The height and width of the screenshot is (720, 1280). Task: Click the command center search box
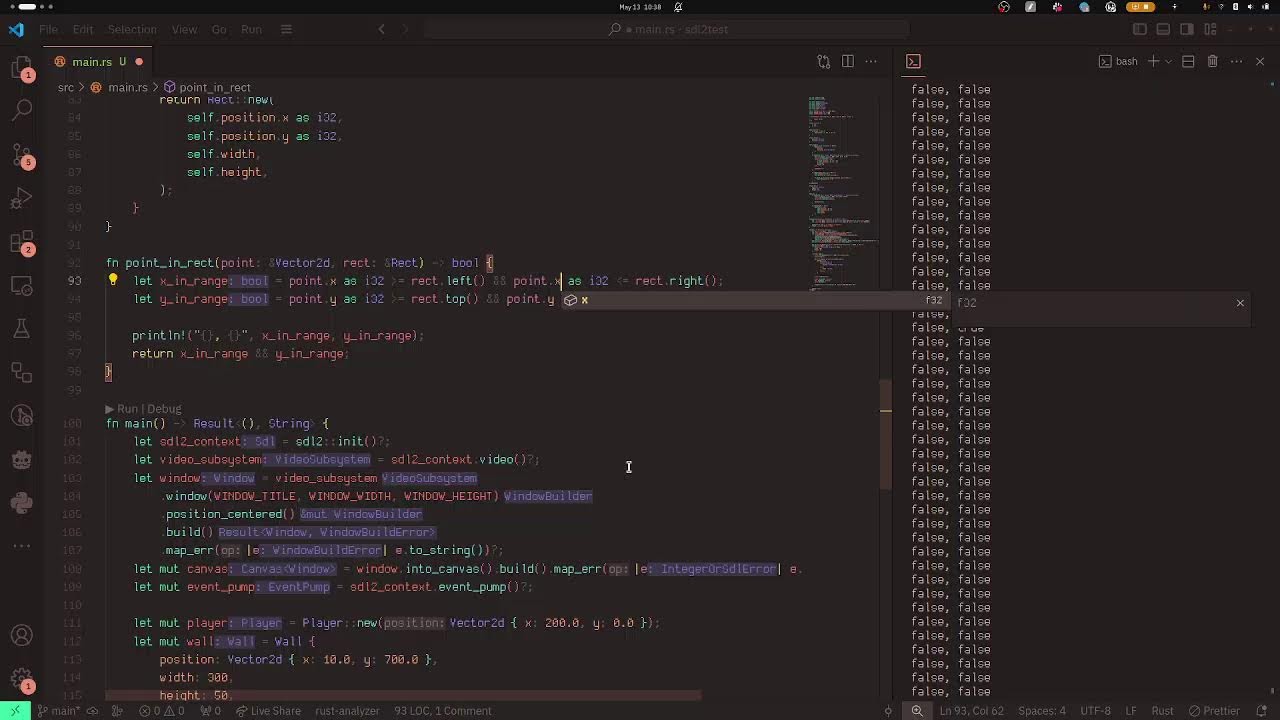(x=669, y=29)
